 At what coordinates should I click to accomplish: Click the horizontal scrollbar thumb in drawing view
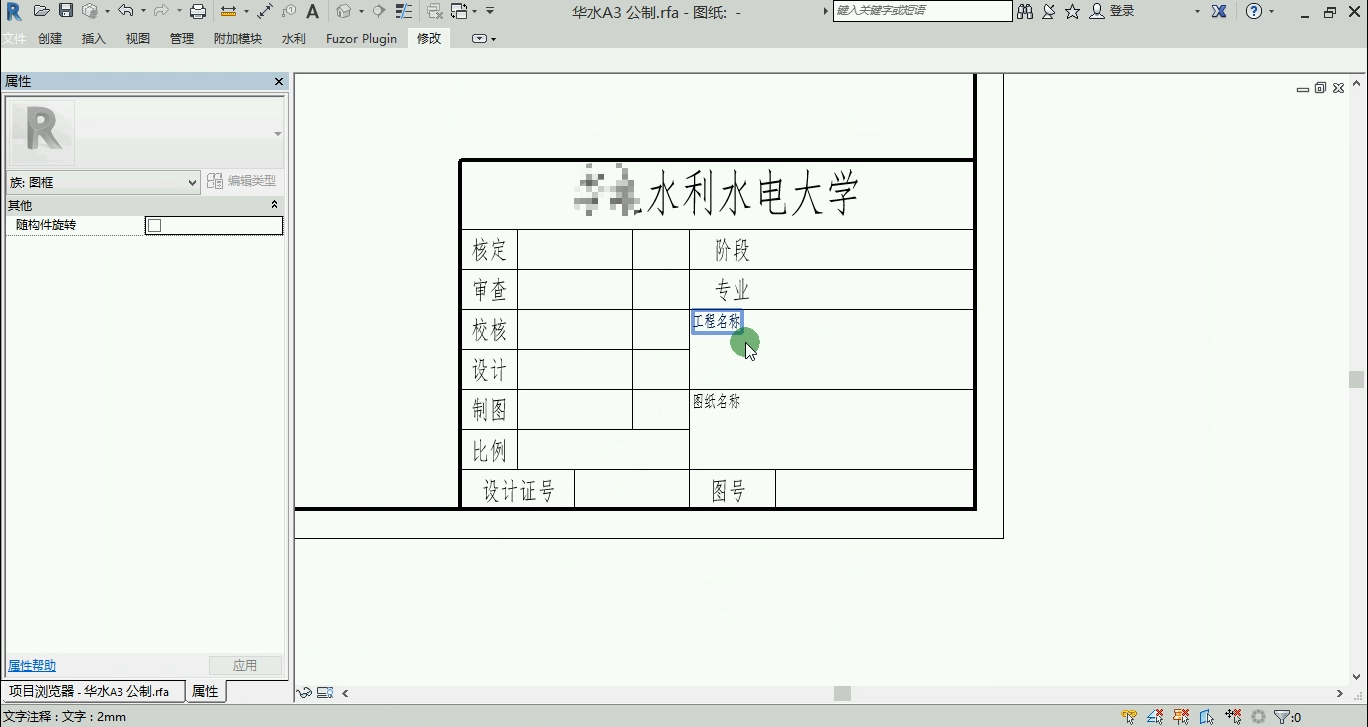click(842, 693)
